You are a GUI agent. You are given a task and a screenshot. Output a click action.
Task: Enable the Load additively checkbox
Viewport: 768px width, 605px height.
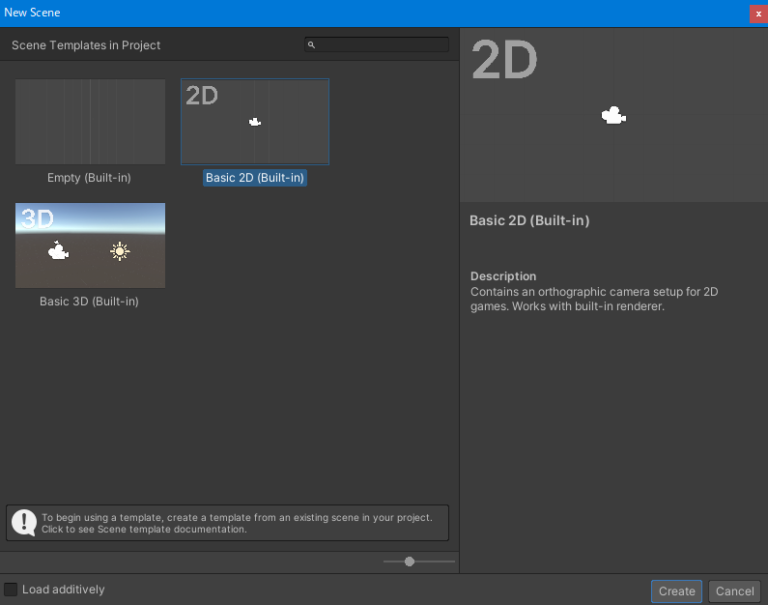(11, 590)
